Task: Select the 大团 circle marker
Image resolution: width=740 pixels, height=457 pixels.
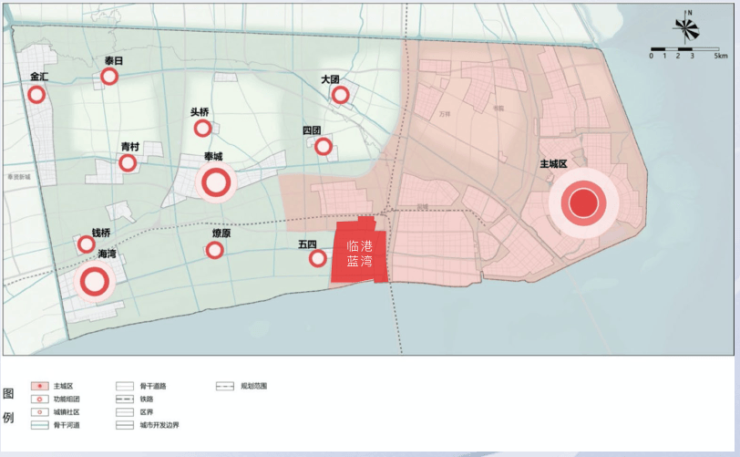Action: click(340, 95)
